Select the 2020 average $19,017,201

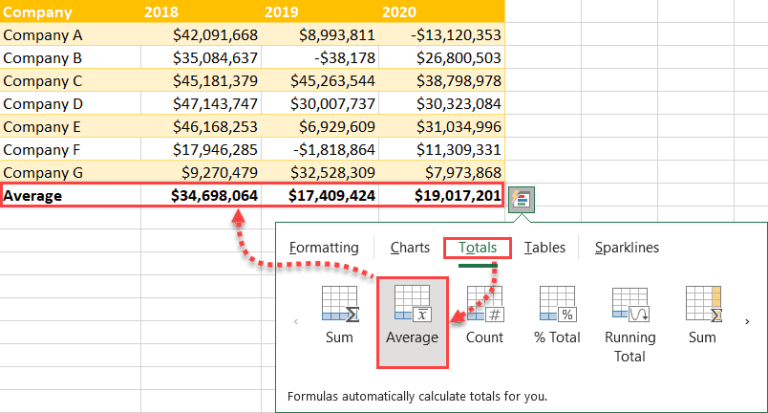coord(441,195)
